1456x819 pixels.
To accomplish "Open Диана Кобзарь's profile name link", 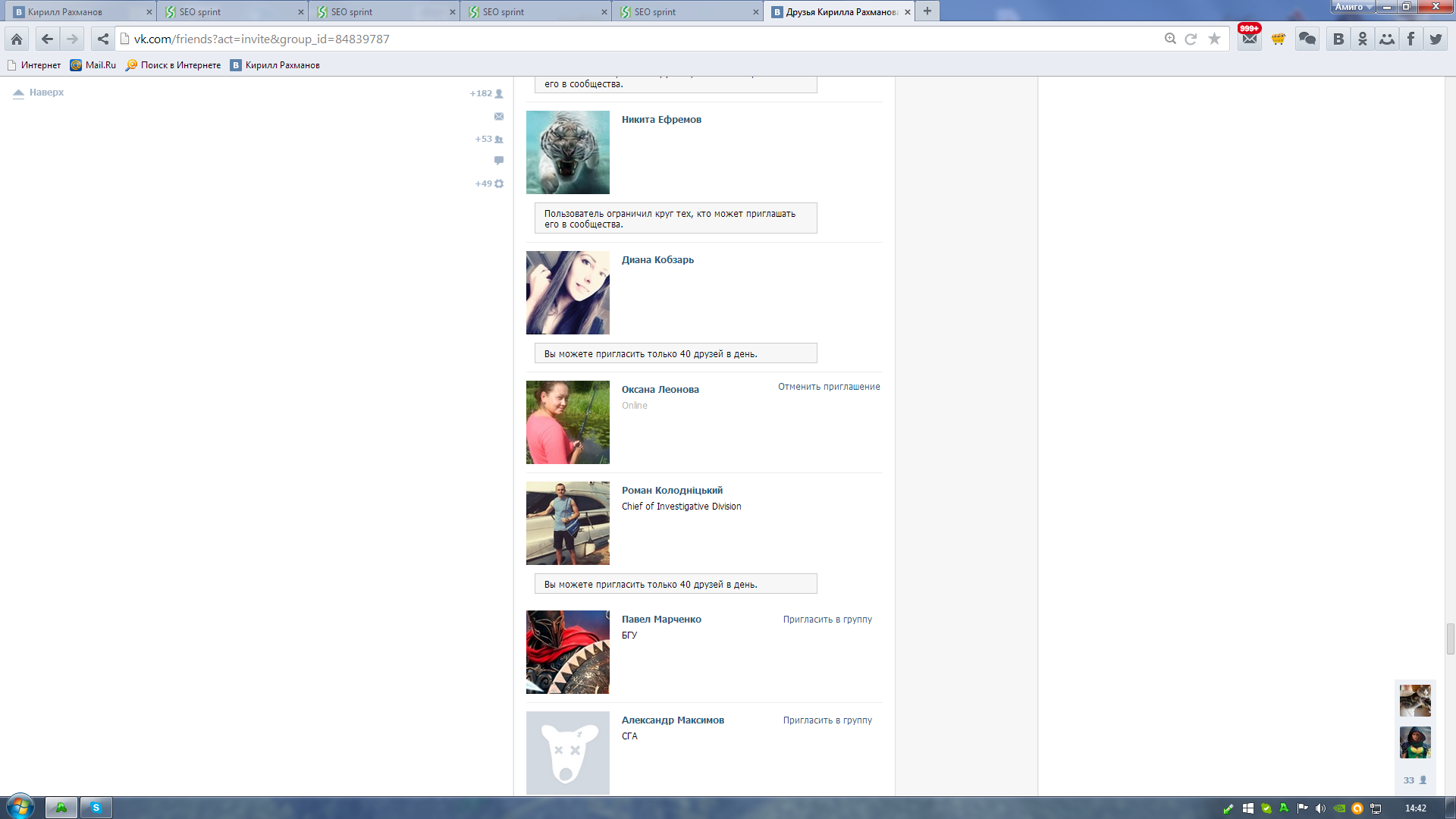I will point(657,260).
